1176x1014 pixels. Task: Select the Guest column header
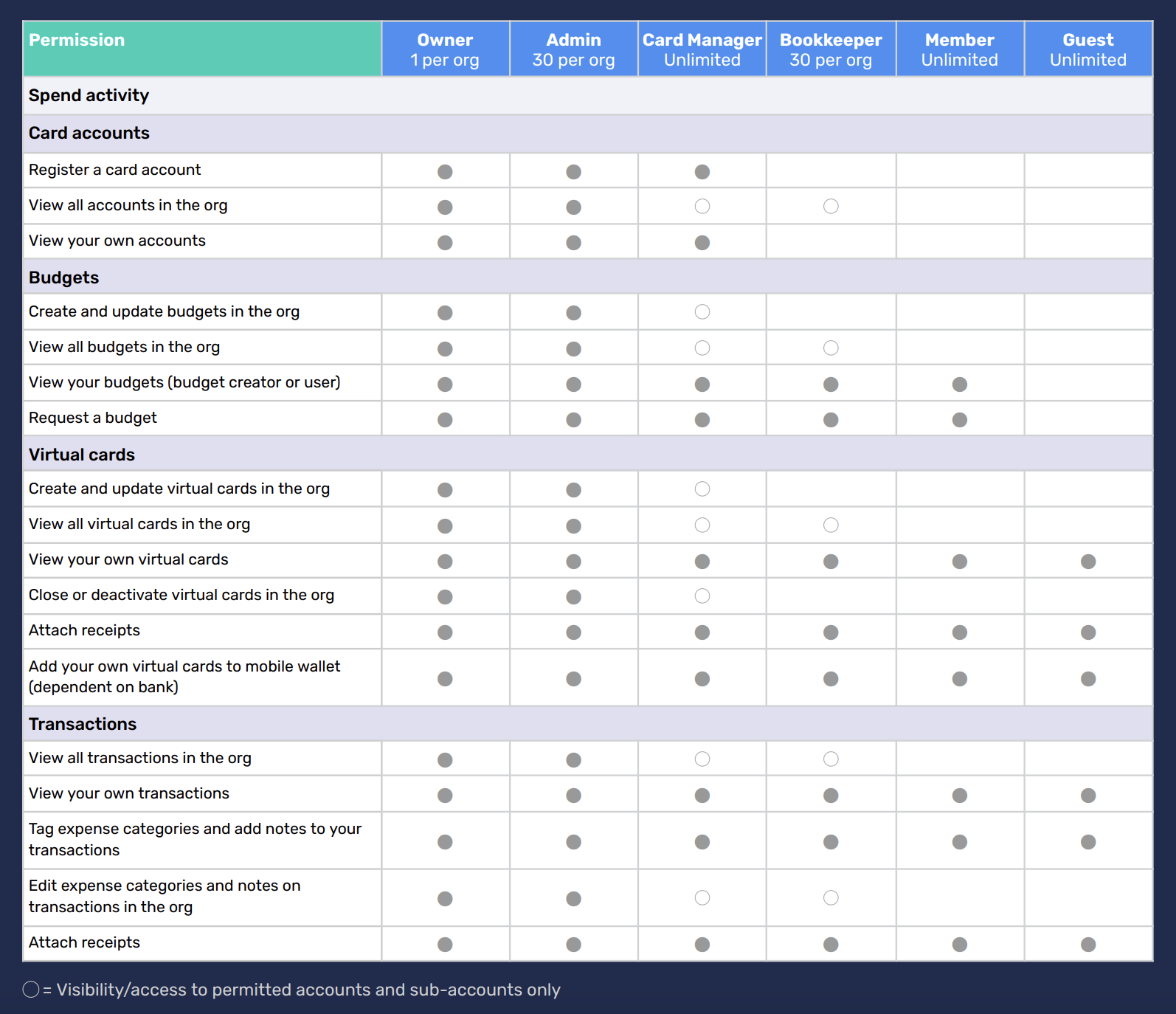point(1088,49)
